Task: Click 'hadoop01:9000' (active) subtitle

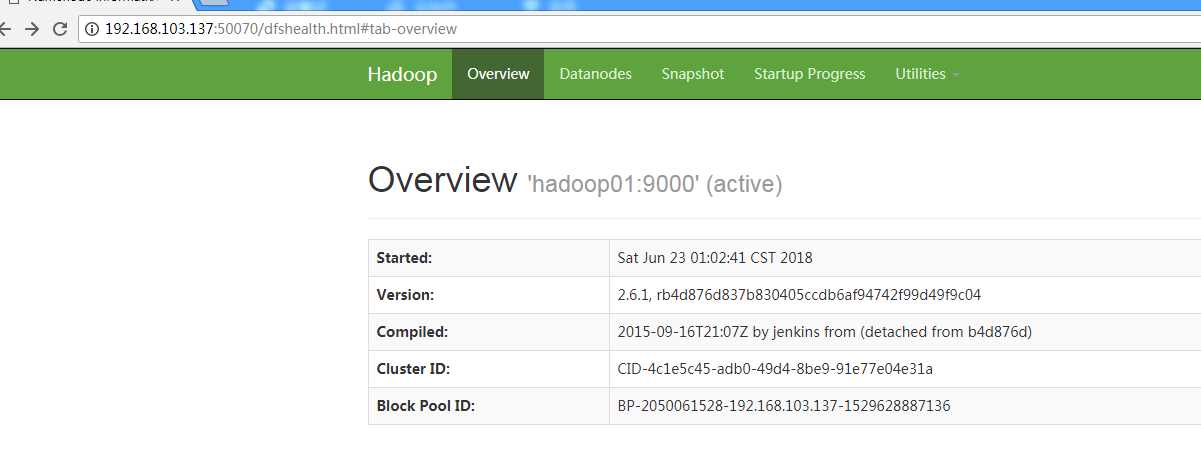Action: 655,184
